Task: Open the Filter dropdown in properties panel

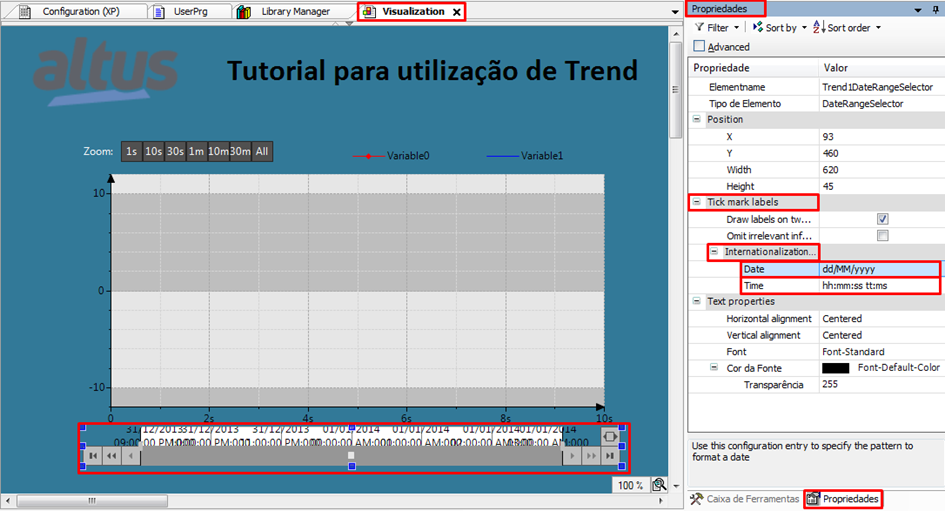Action: pyautogui.click(x=717, y=28)
